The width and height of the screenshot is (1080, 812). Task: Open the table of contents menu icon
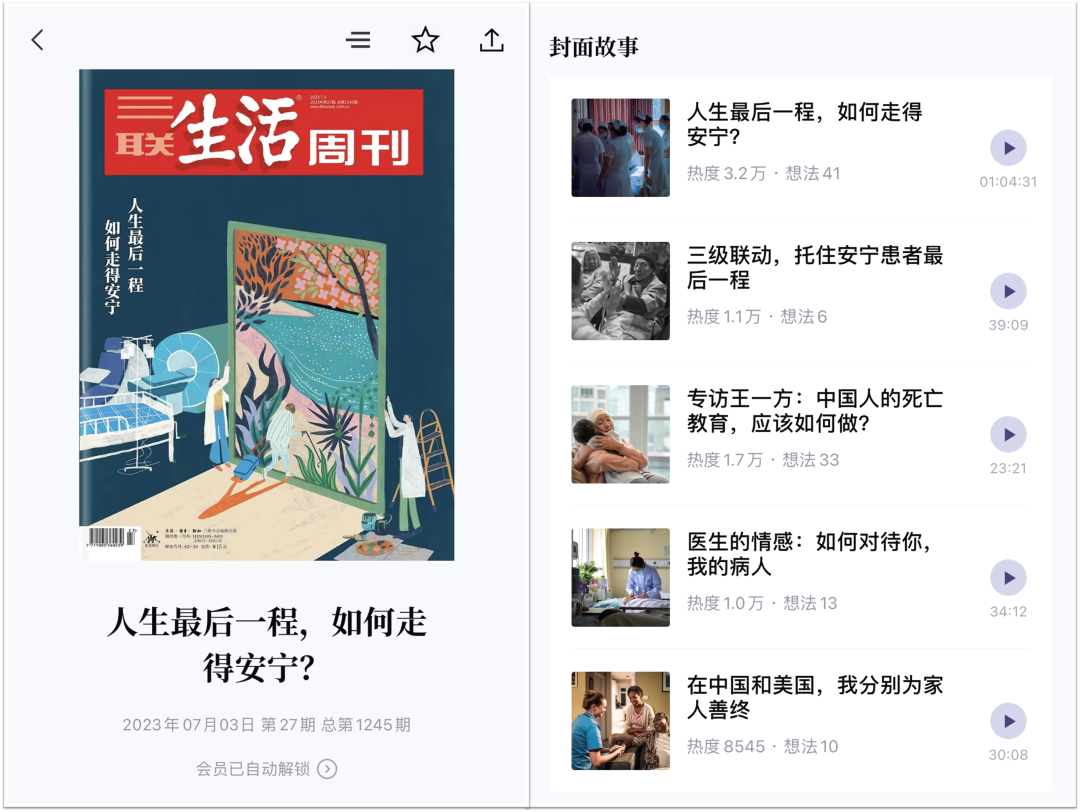357,40
